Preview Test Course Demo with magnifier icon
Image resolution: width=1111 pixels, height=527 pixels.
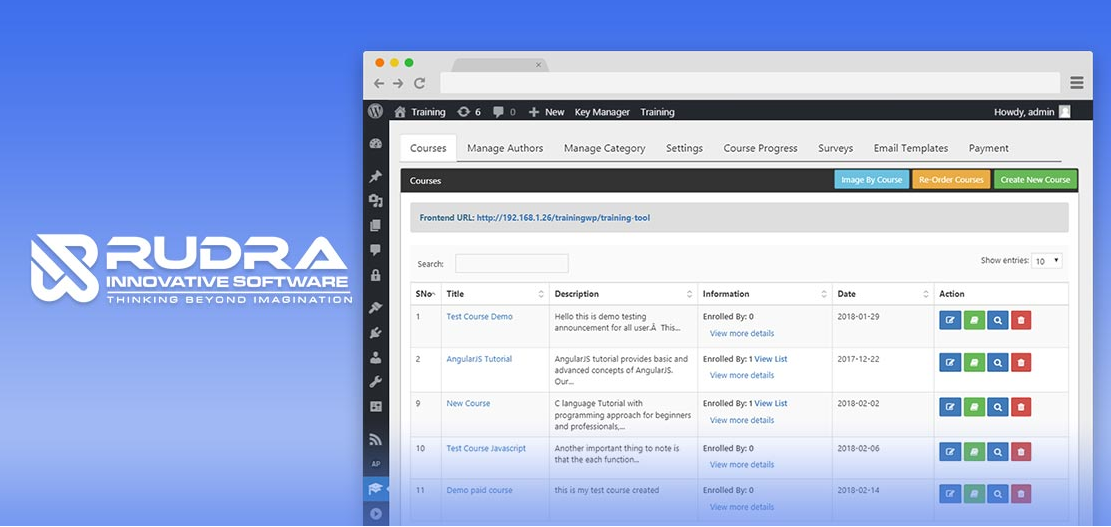(998, 320)
